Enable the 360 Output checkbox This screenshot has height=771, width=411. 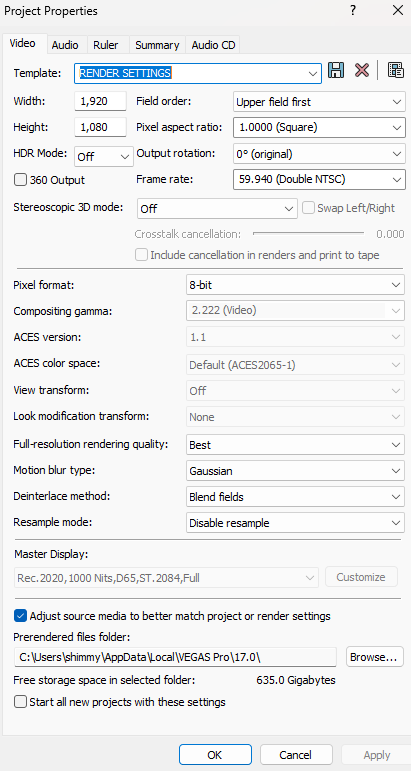pos(20,180)
